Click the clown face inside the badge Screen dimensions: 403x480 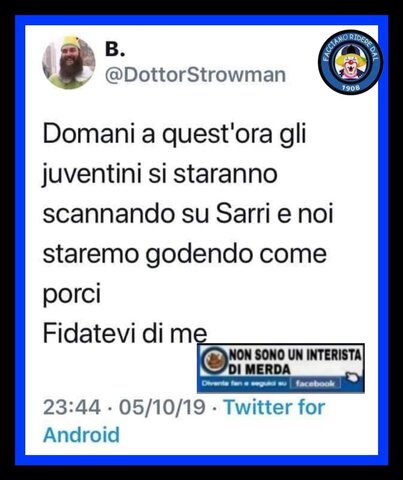coord(350,63)
